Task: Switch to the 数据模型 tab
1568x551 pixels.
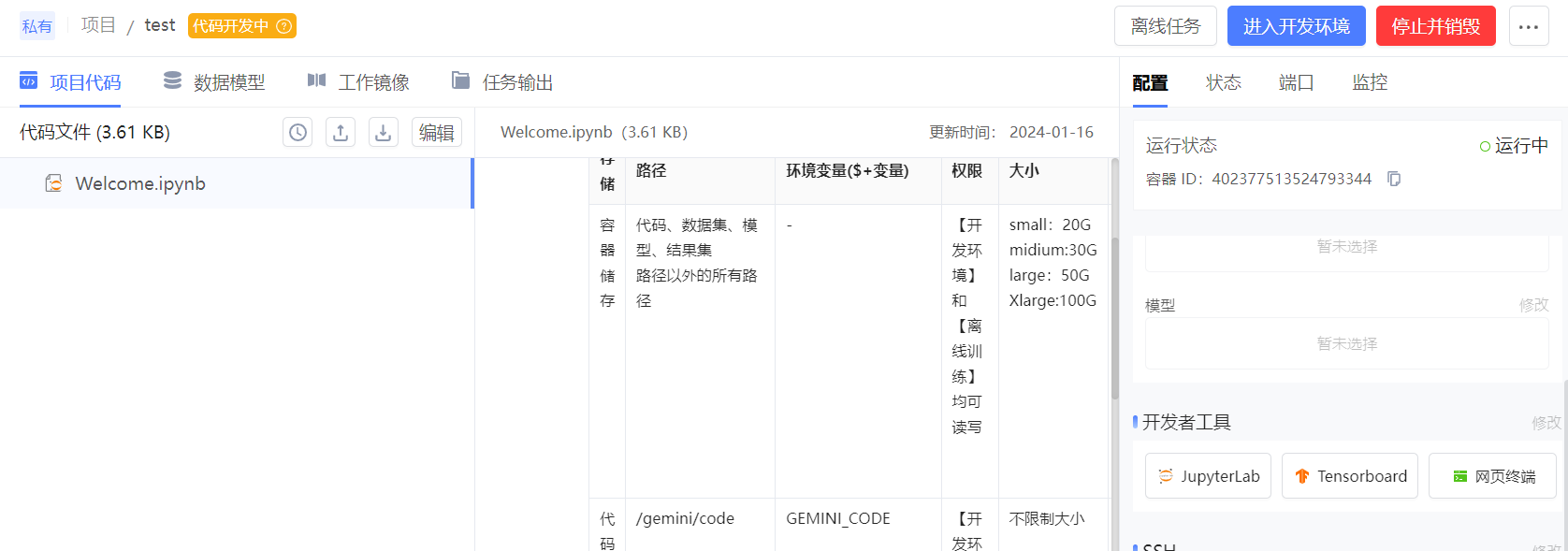Action: coord(214,82)
